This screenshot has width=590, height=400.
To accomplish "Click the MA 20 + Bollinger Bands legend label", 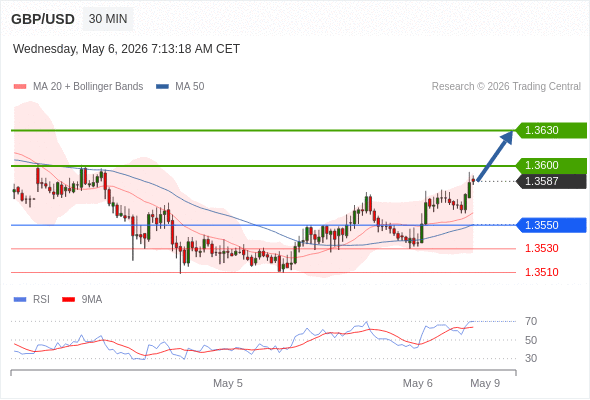I will point(88,87).
